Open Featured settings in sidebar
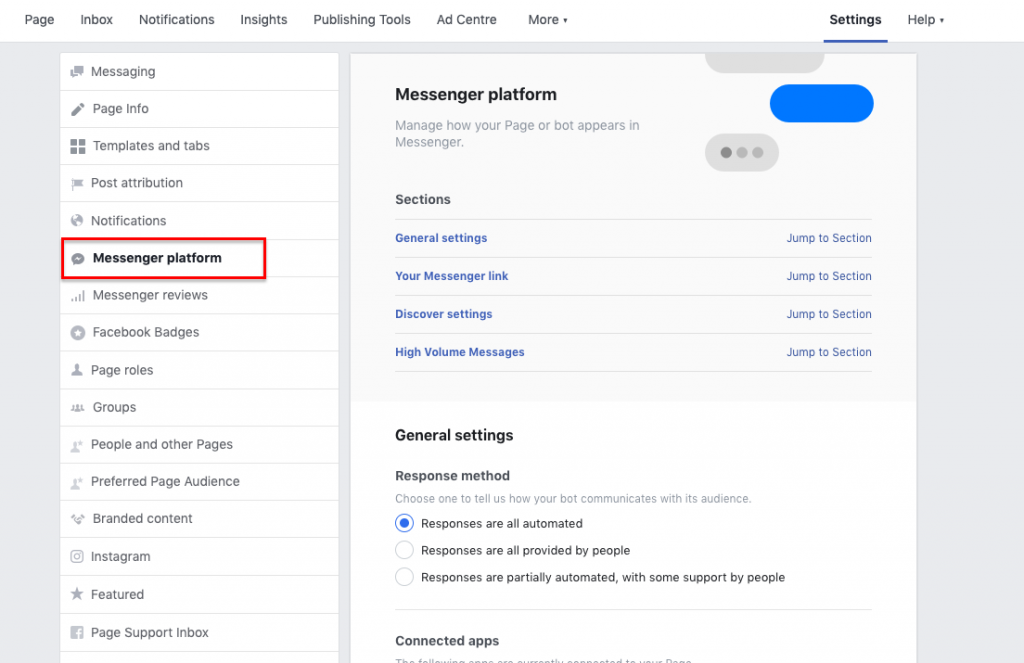The width and height of the screenshot is (1024, 663). click(199, 594)
